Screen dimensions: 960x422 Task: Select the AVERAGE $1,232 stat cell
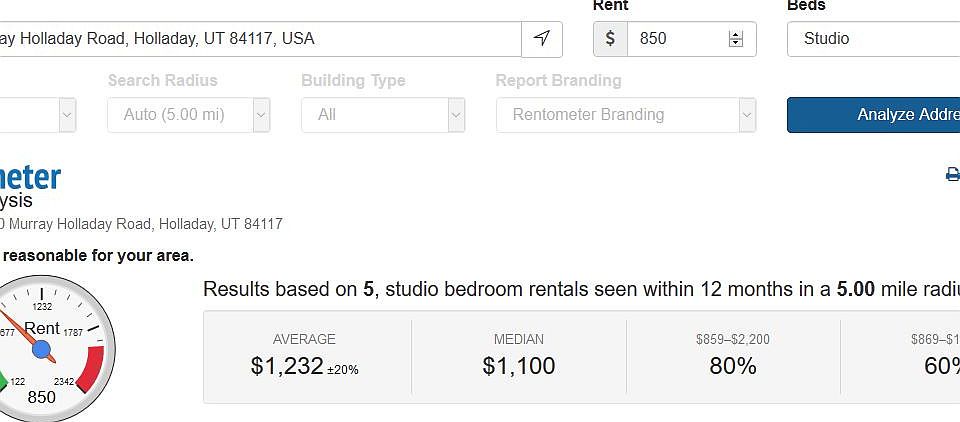305,357
